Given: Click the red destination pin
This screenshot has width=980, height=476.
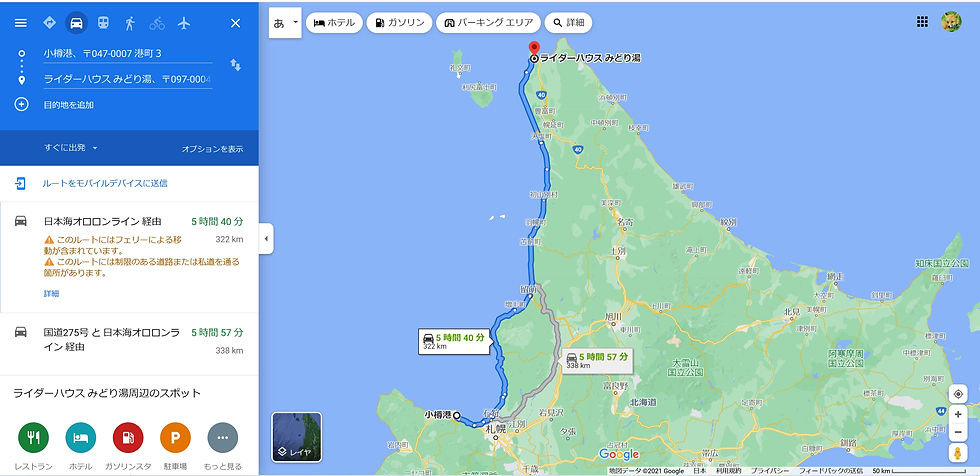Looking at the screenshot, I should pyautogui.click(x=534, y=49).
